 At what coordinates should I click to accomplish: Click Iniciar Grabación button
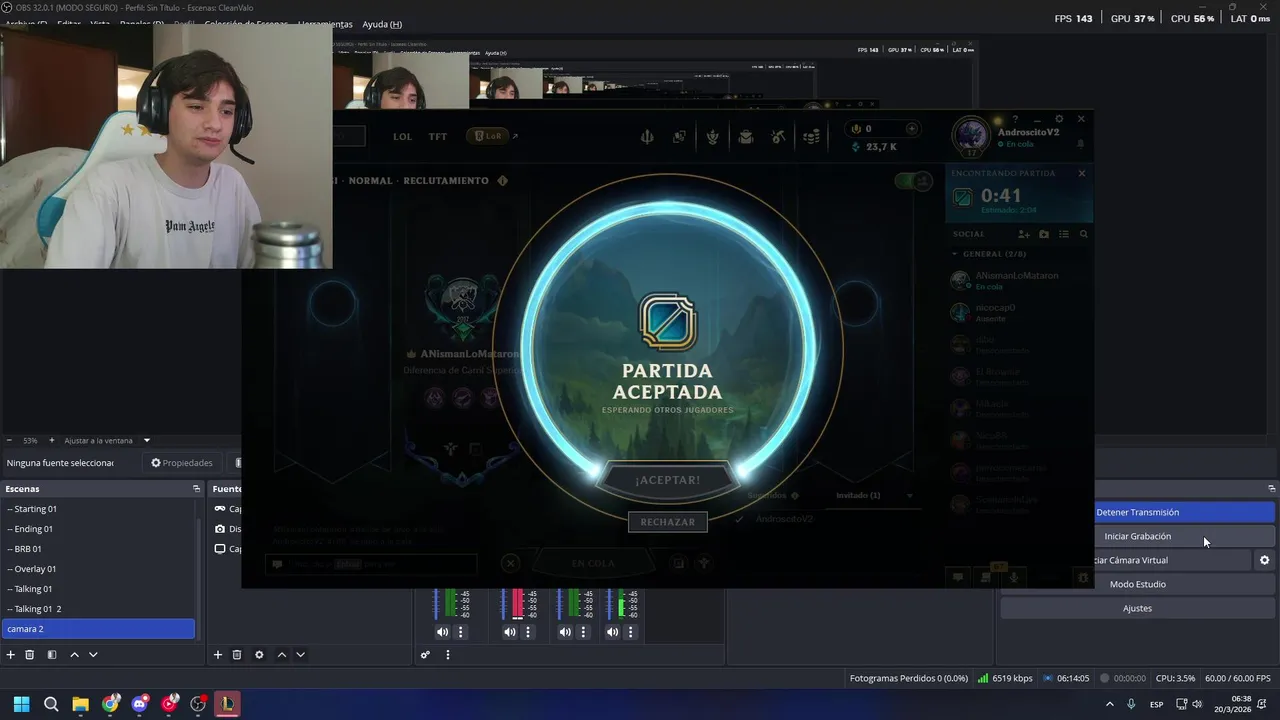pyautogui.click(x=1185, y=536)
